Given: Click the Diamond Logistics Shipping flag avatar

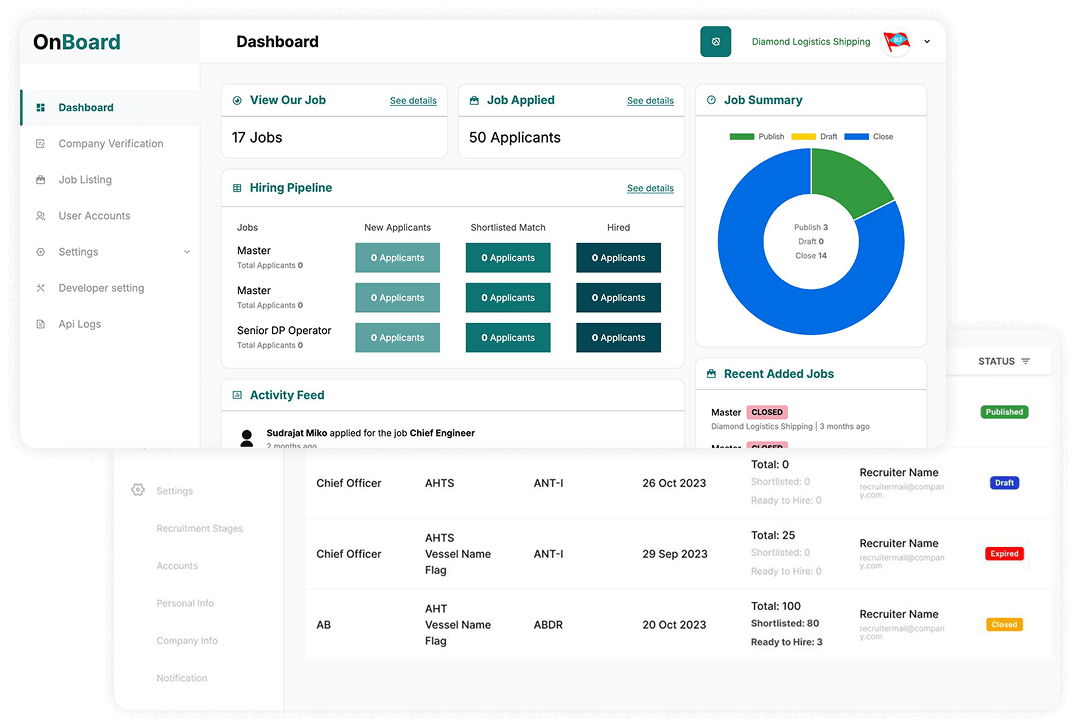Looking at the screenshot, I should pos(896,42).
